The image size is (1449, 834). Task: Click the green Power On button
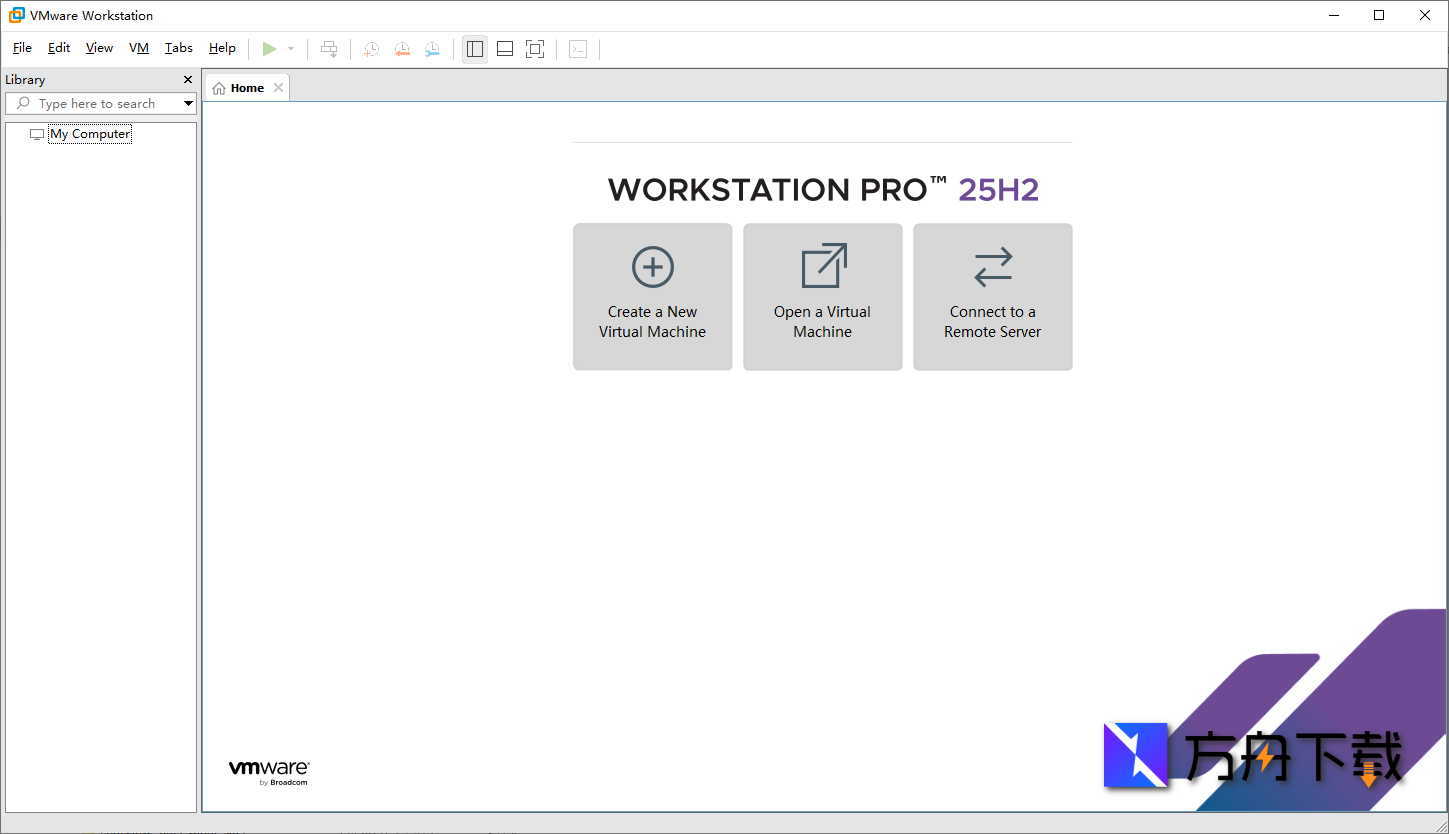pyautogui.click(x=269, y=48)
